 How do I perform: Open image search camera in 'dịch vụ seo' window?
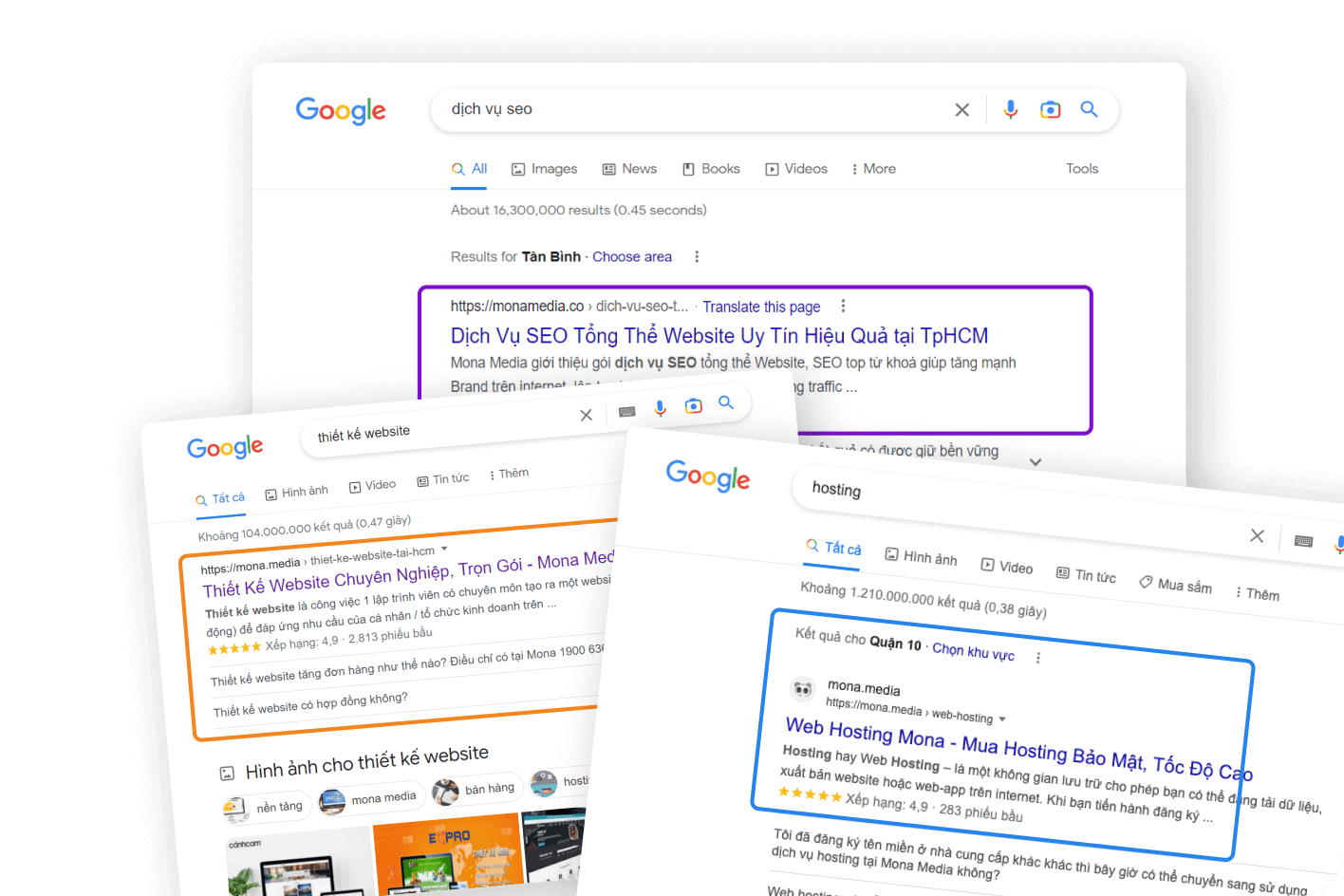pos(1050,110)
